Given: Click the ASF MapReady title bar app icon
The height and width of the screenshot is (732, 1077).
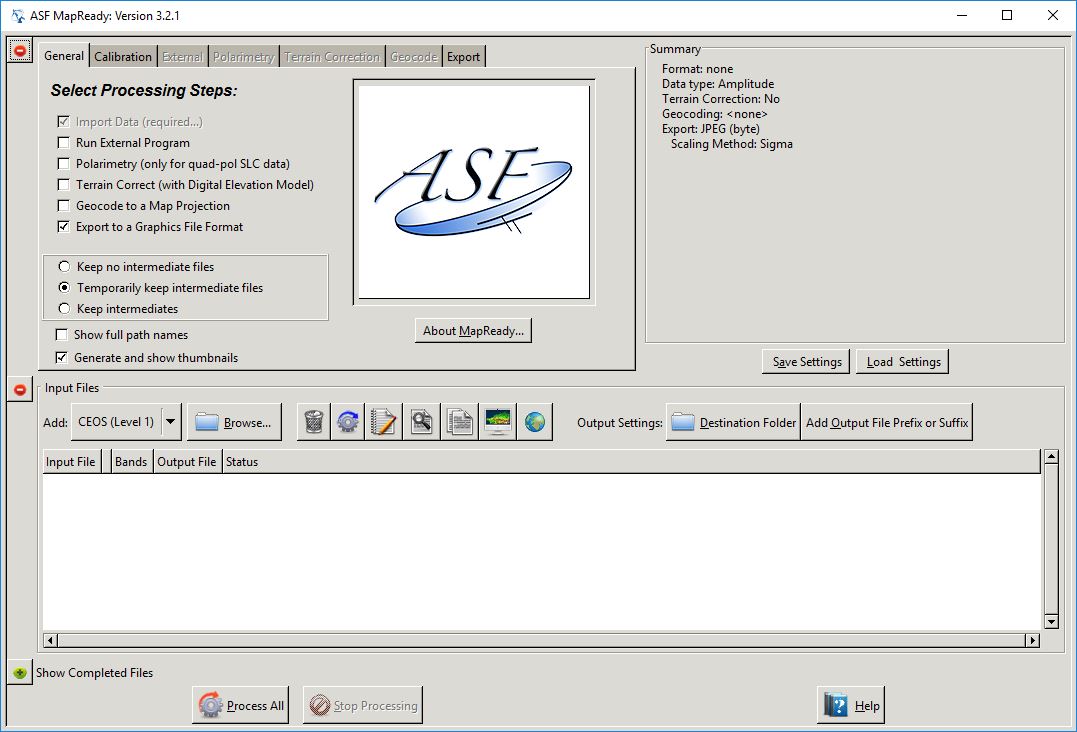Looking at the screenshot, I should coord(18,15).
